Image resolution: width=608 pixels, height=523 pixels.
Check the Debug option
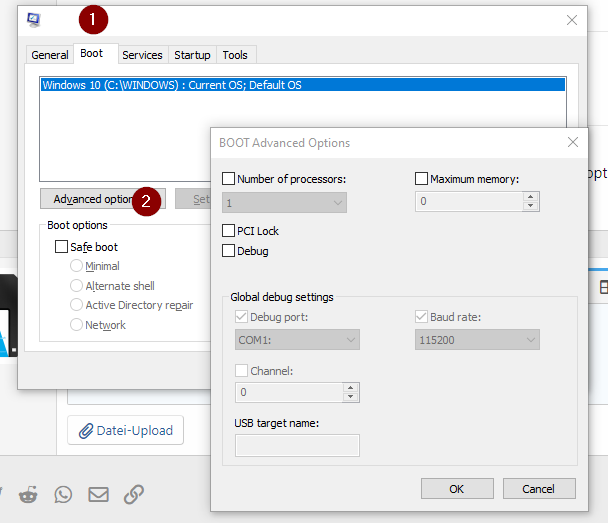(x=228, y=250)
